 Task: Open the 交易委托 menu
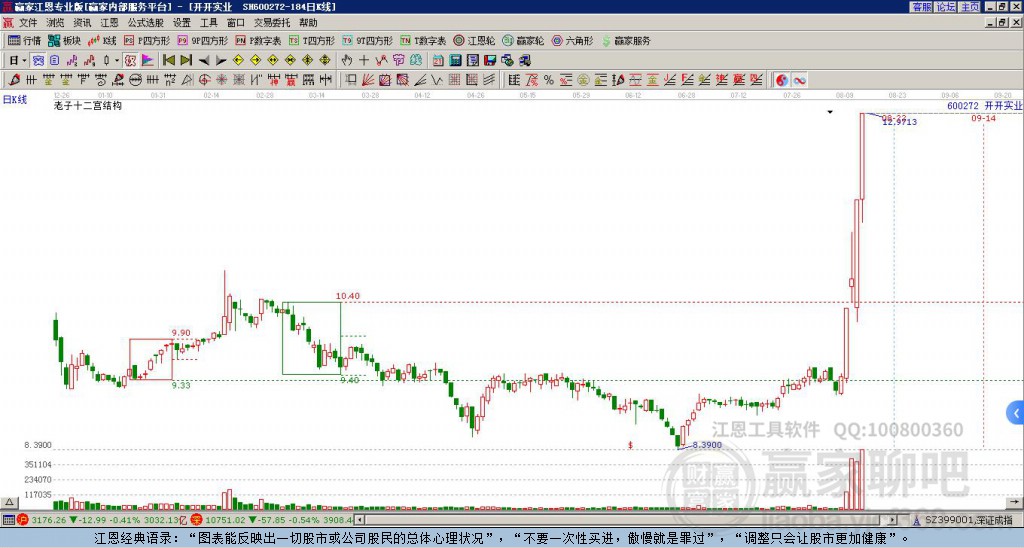pos(272,23)
